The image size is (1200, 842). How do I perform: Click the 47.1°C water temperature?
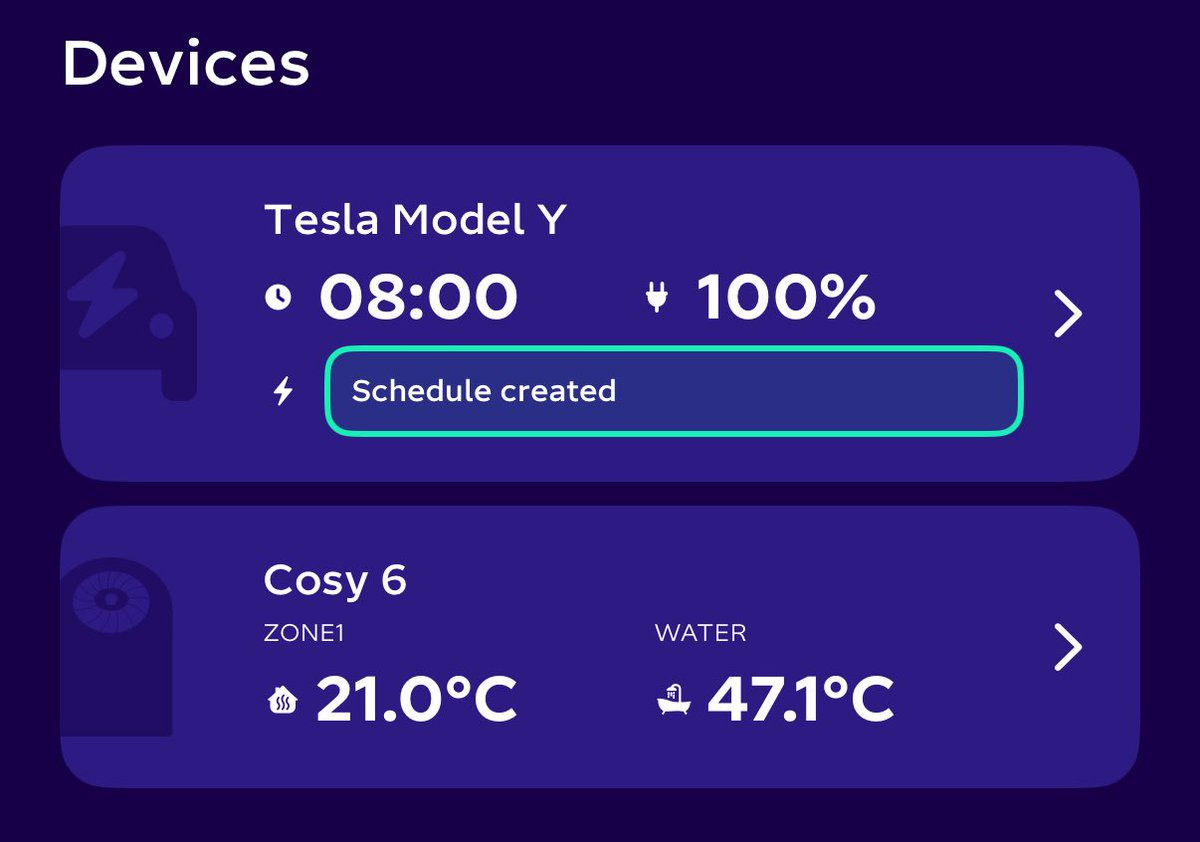point(801,700)
